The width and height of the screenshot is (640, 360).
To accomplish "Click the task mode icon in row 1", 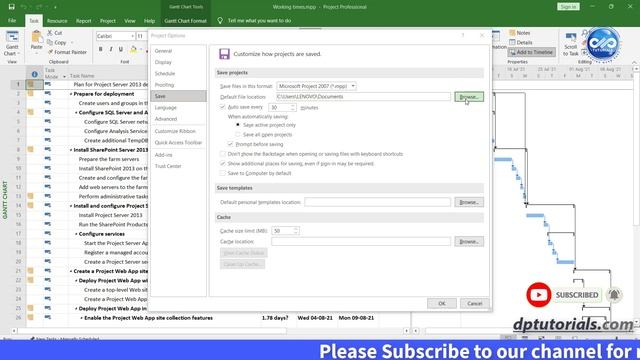I will point(48,84).
